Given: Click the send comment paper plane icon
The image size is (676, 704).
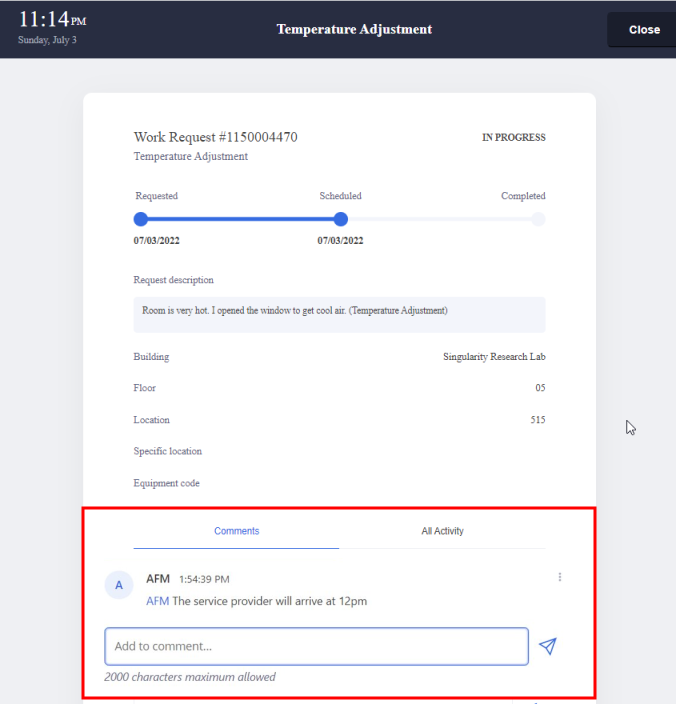Looking at the screenshot, I should pos(547,646).
